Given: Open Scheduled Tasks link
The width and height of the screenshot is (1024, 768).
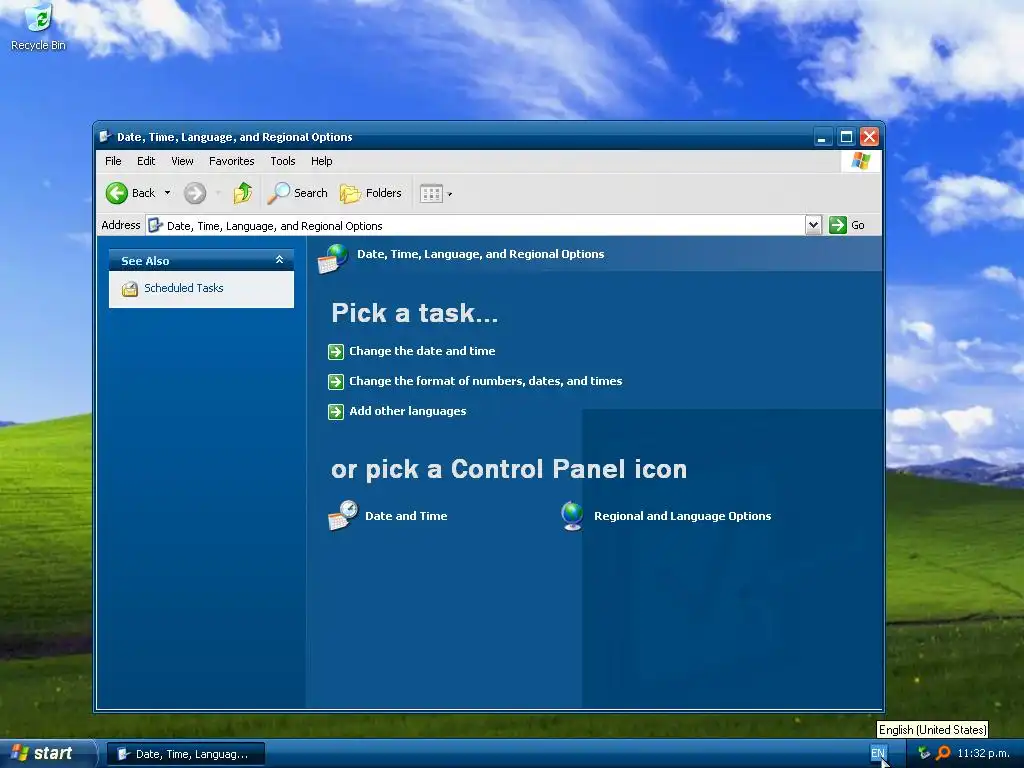Looking at the screenshot, I should 184,288.
